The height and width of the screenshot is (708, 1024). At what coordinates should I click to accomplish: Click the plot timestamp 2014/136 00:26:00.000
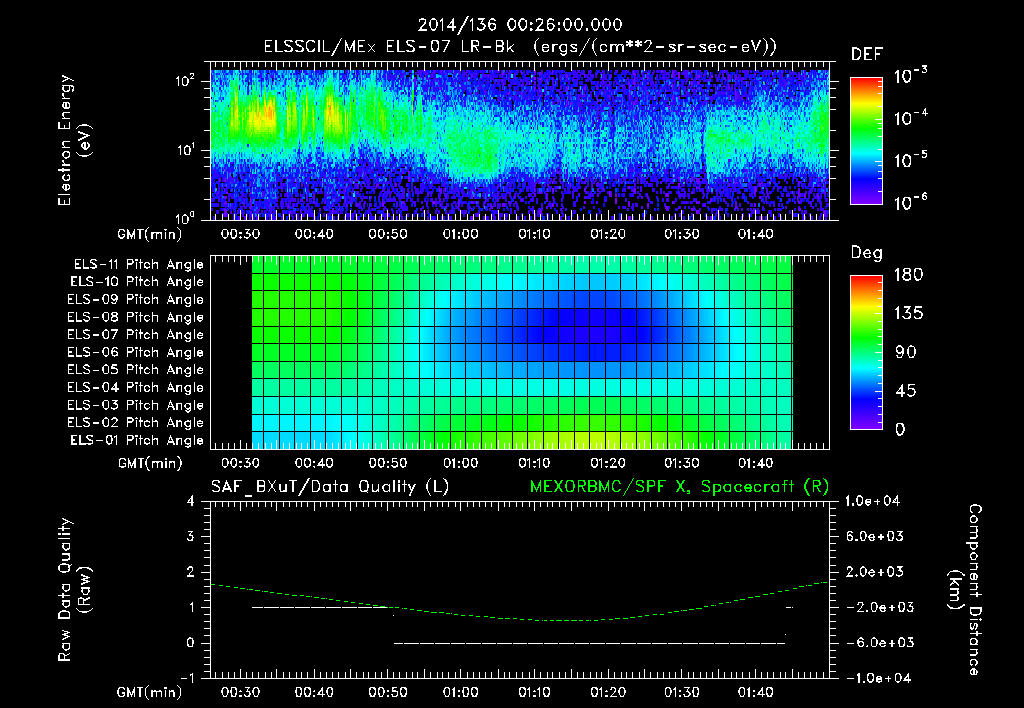[520, 25]
